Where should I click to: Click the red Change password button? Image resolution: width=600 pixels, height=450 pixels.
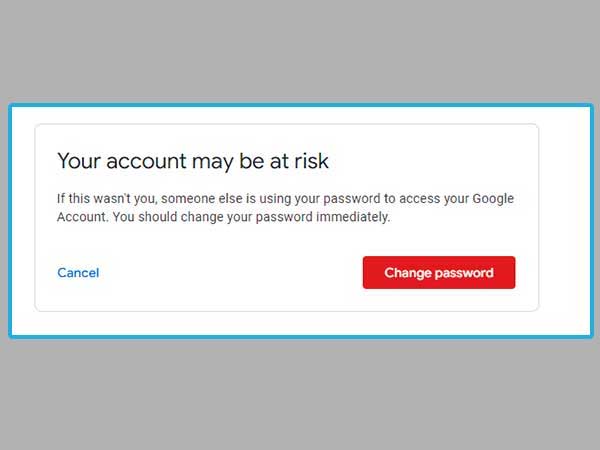439,272
